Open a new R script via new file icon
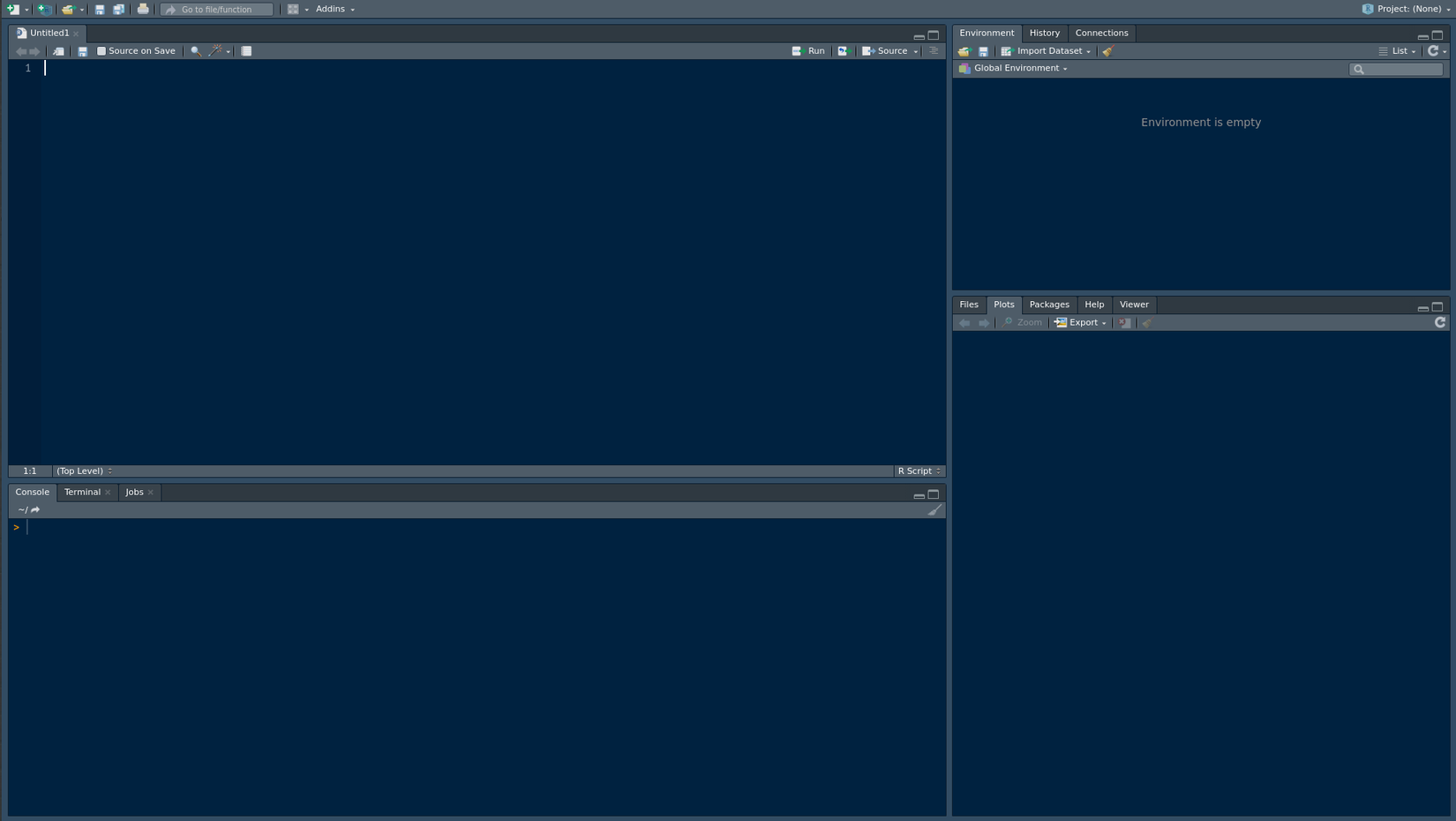This screenshot has width=1456, height=821. click(x=13, y=9)
